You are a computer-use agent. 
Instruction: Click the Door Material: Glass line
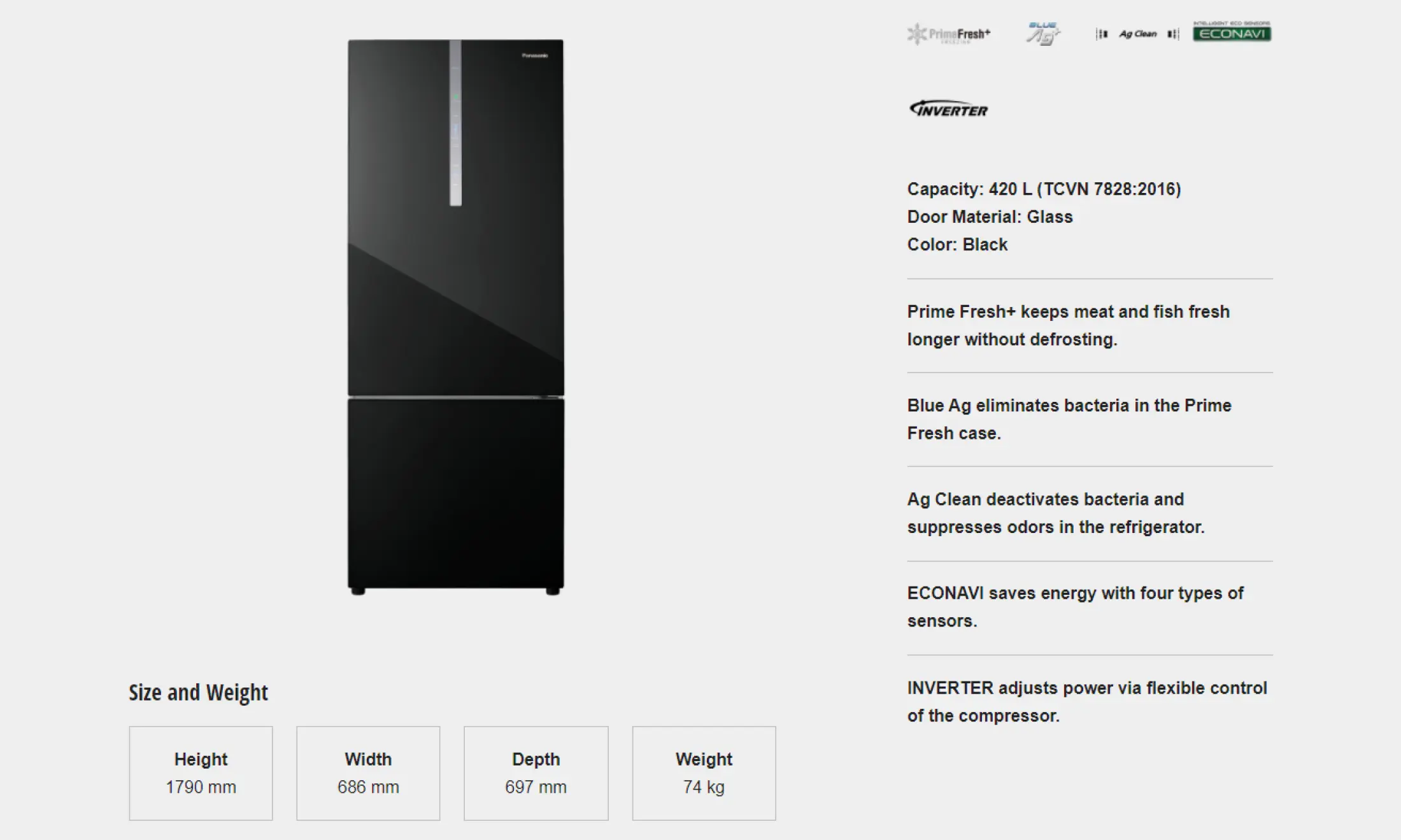point(990,217)
